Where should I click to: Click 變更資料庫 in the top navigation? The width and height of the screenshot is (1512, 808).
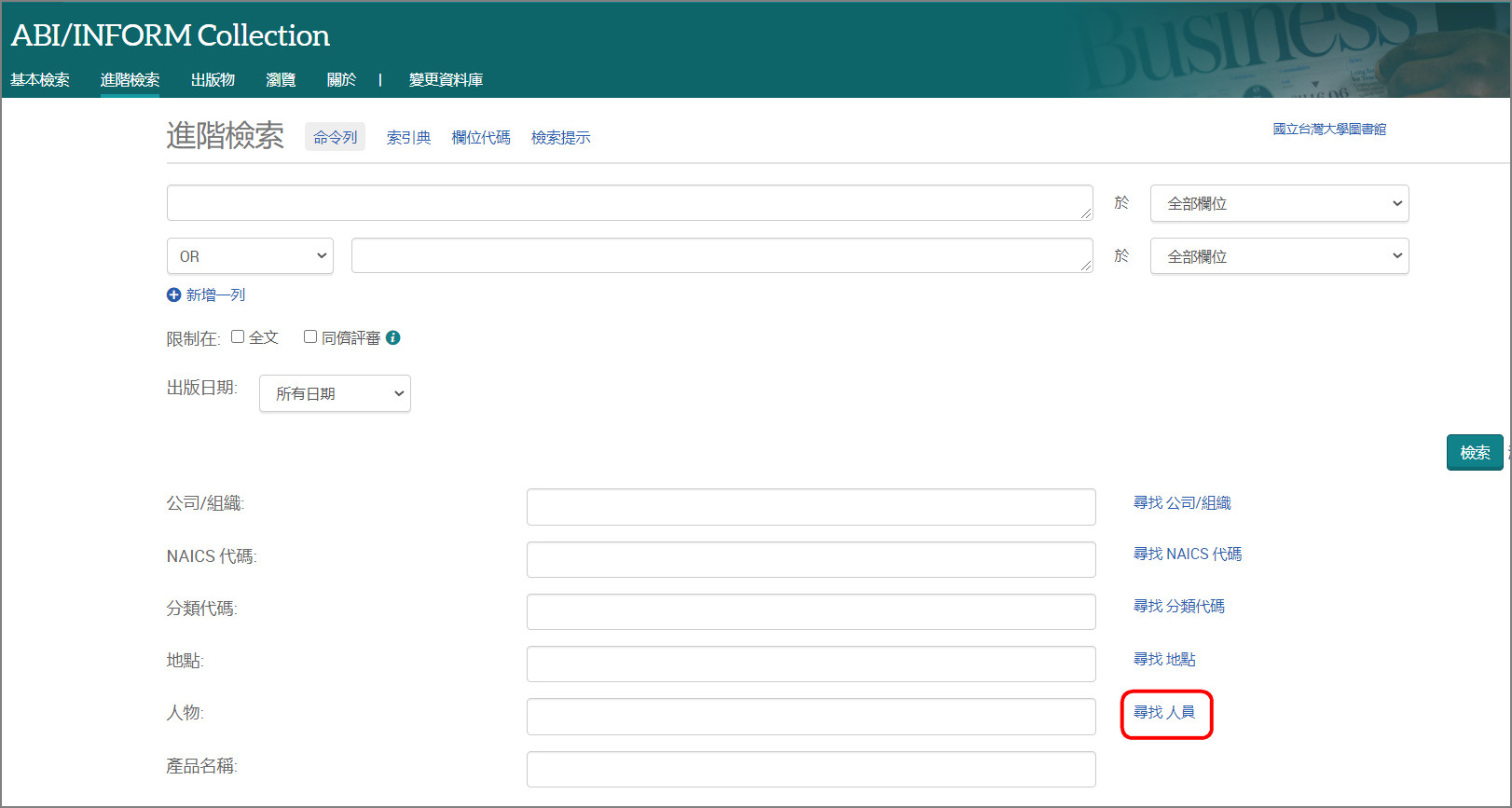446,80
